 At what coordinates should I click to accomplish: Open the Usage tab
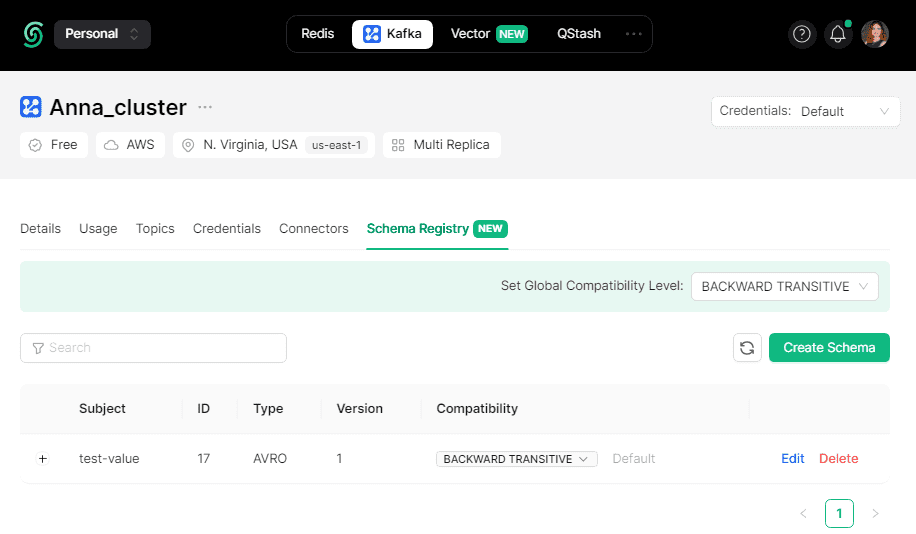(98, 228)
